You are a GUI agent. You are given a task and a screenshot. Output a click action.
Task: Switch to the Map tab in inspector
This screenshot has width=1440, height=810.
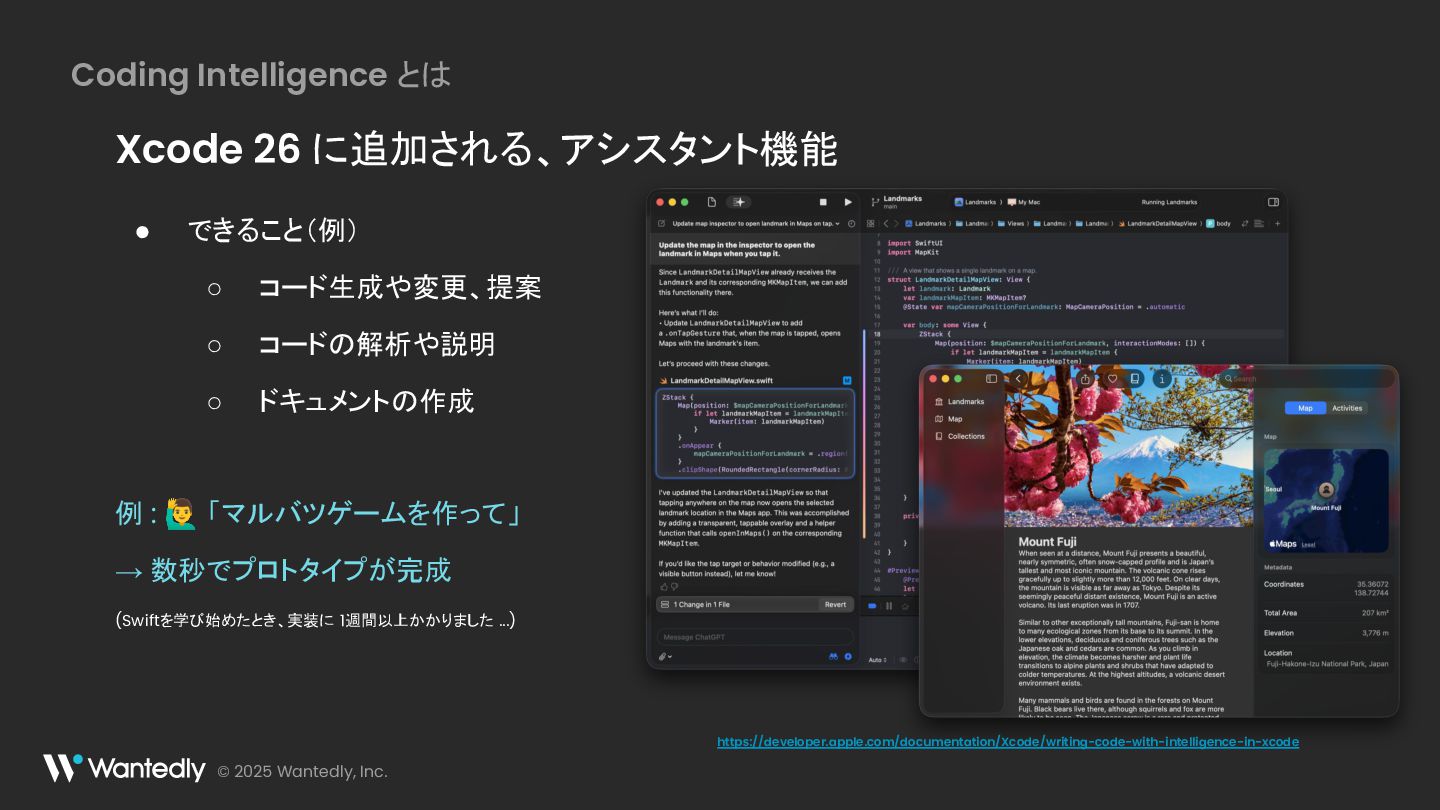click(x=1305, y=408)
